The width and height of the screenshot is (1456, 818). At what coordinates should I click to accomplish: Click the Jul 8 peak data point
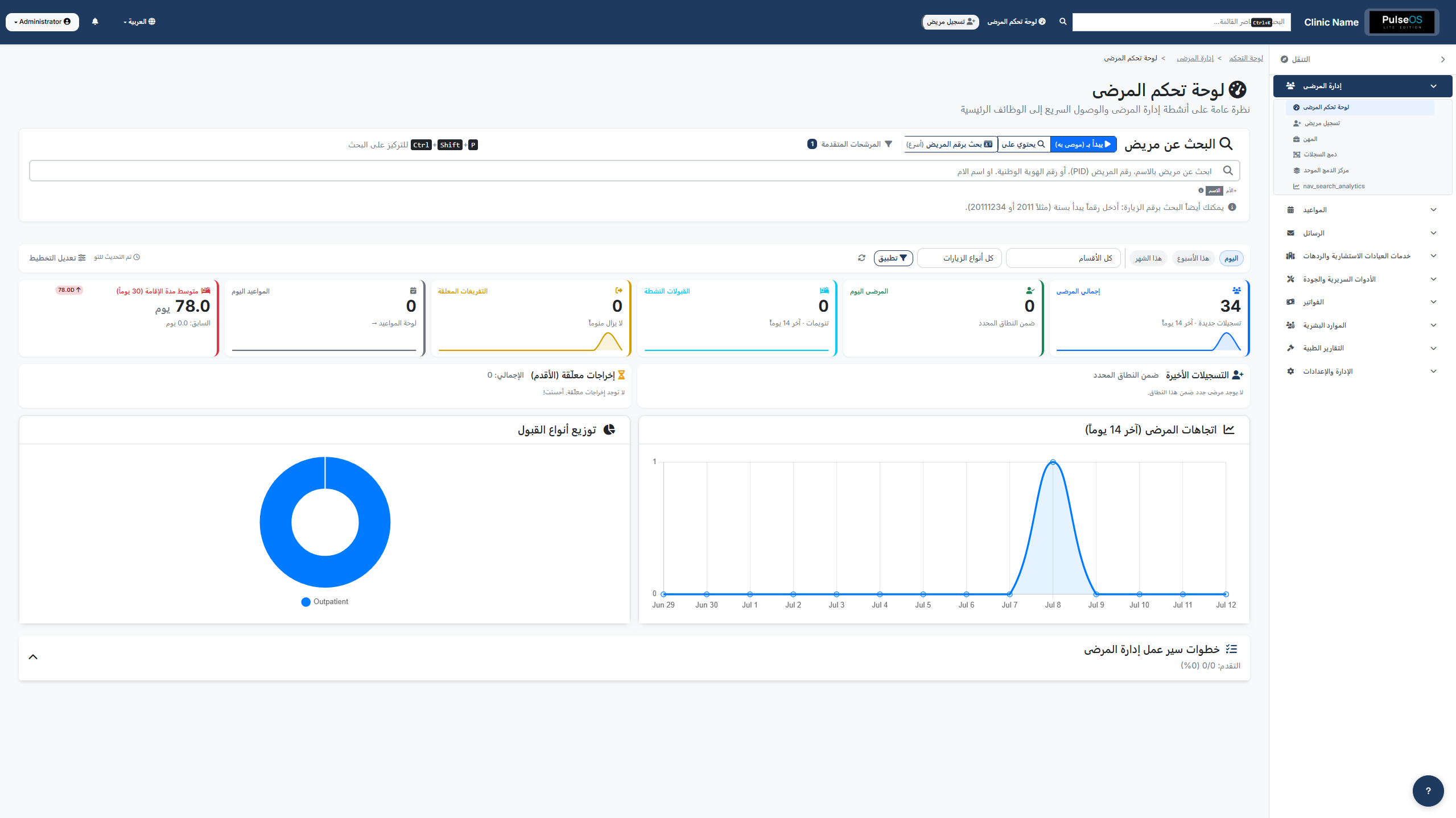[x=1053, y=462]
